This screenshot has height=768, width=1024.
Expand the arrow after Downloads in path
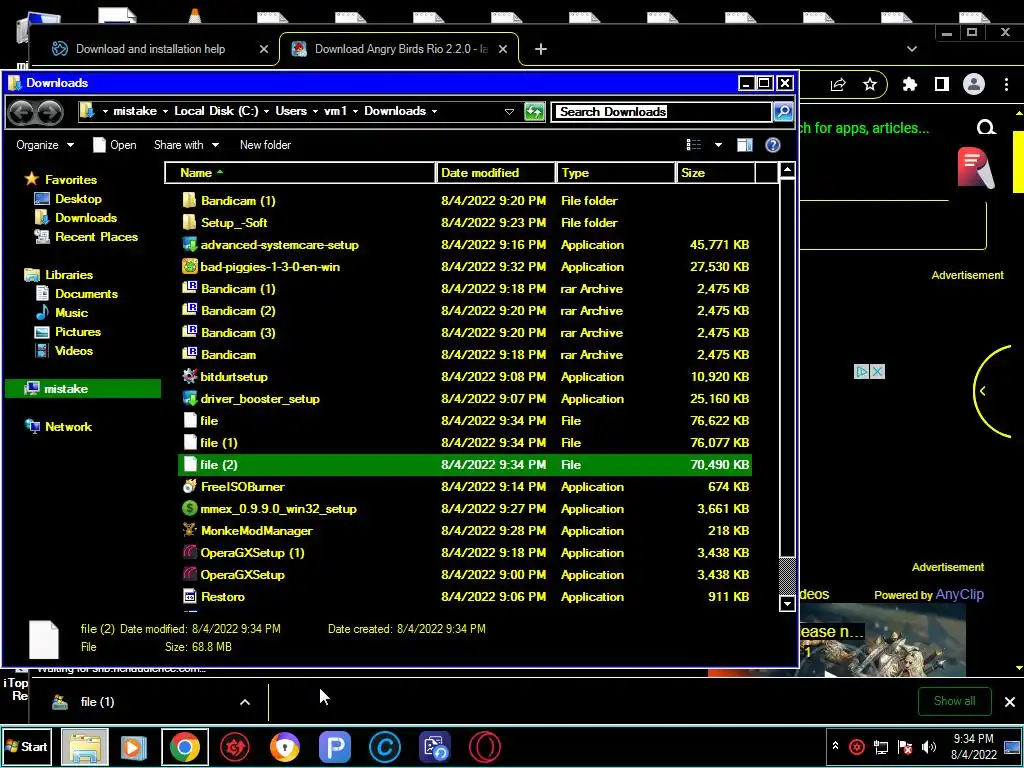434,112
